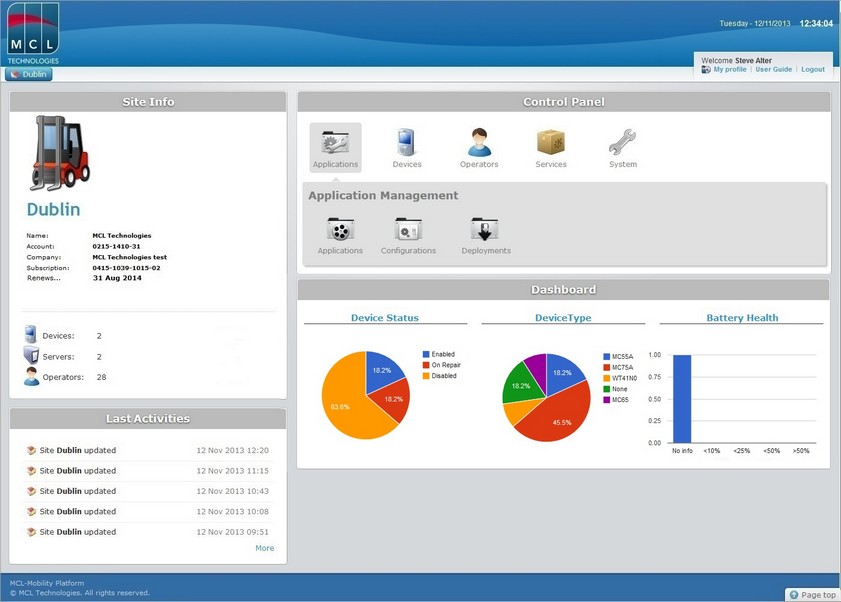
Task: Click the Welcome Steve Alter text
Action: [736, 61]
